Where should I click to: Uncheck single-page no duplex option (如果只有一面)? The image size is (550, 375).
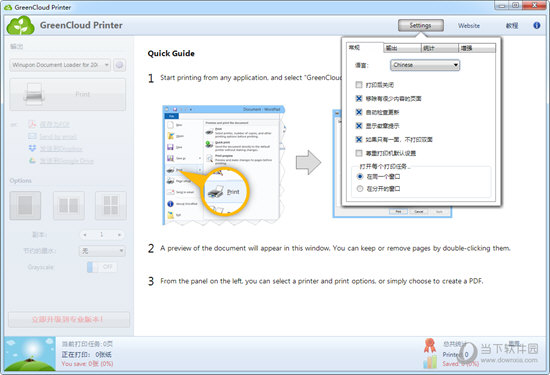tap(359, 139)
